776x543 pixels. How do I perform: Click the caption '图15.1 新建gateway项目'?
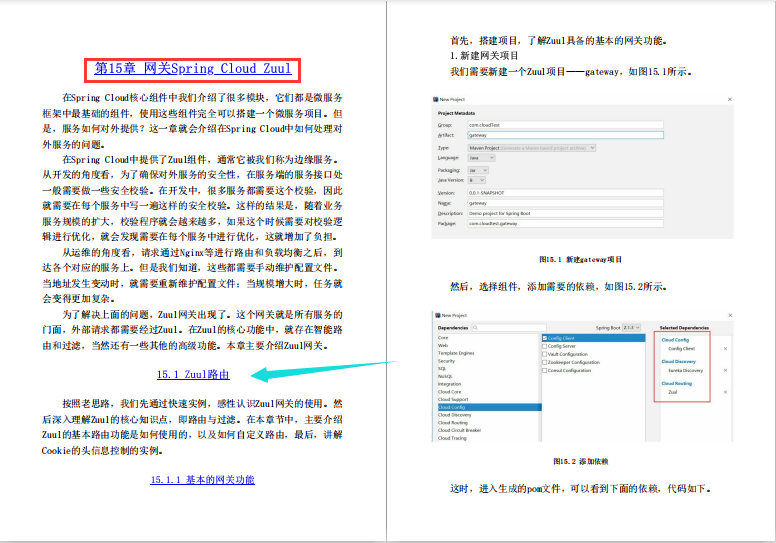click(580, 259)
